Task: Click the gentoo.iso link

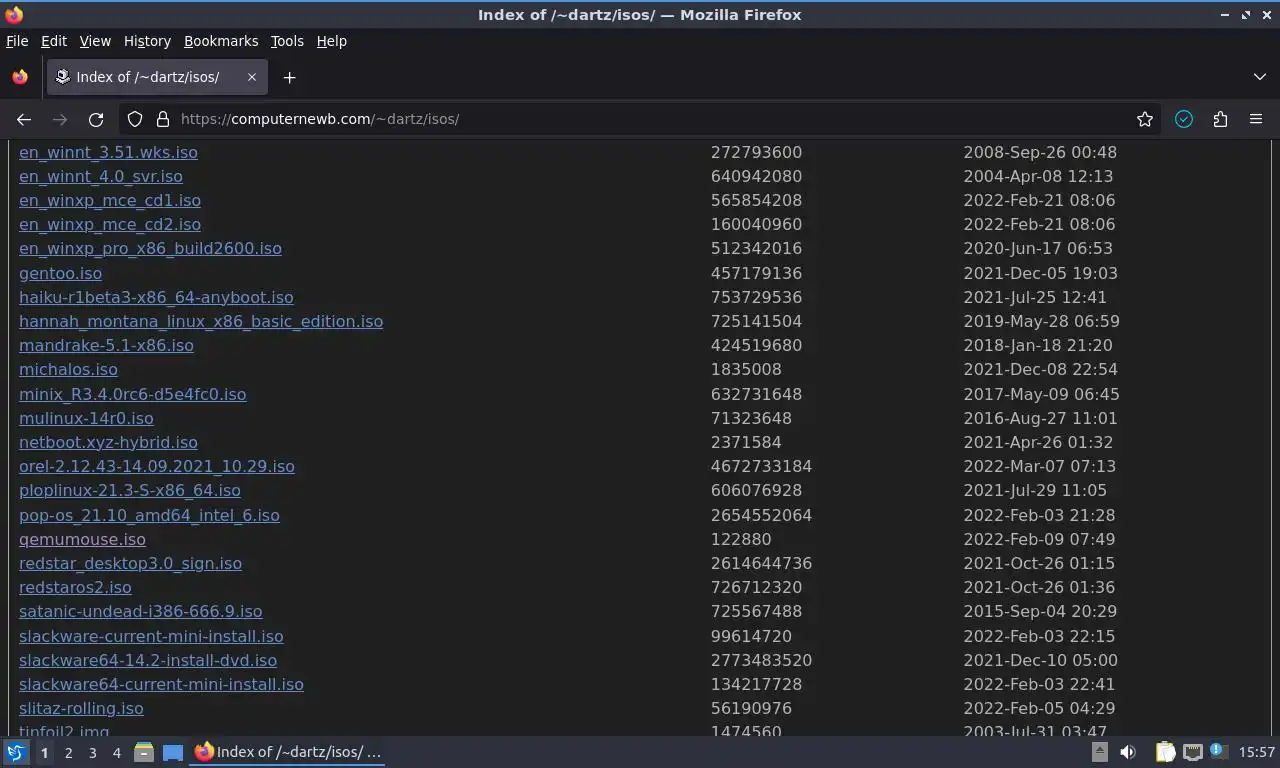Action: click(60, 273)
